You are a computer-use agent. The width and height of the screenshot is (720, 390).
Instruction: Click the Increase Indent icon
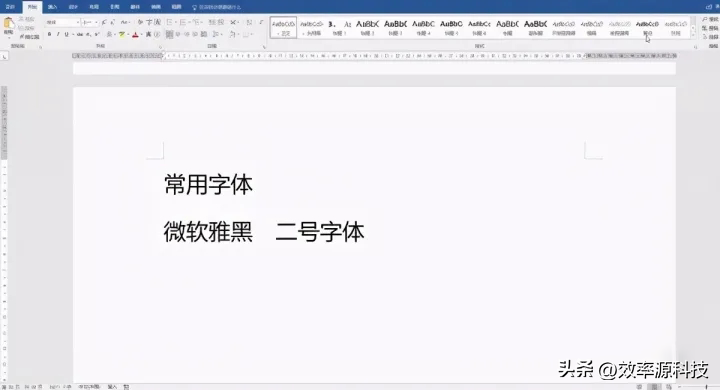[x=220, y=22]
